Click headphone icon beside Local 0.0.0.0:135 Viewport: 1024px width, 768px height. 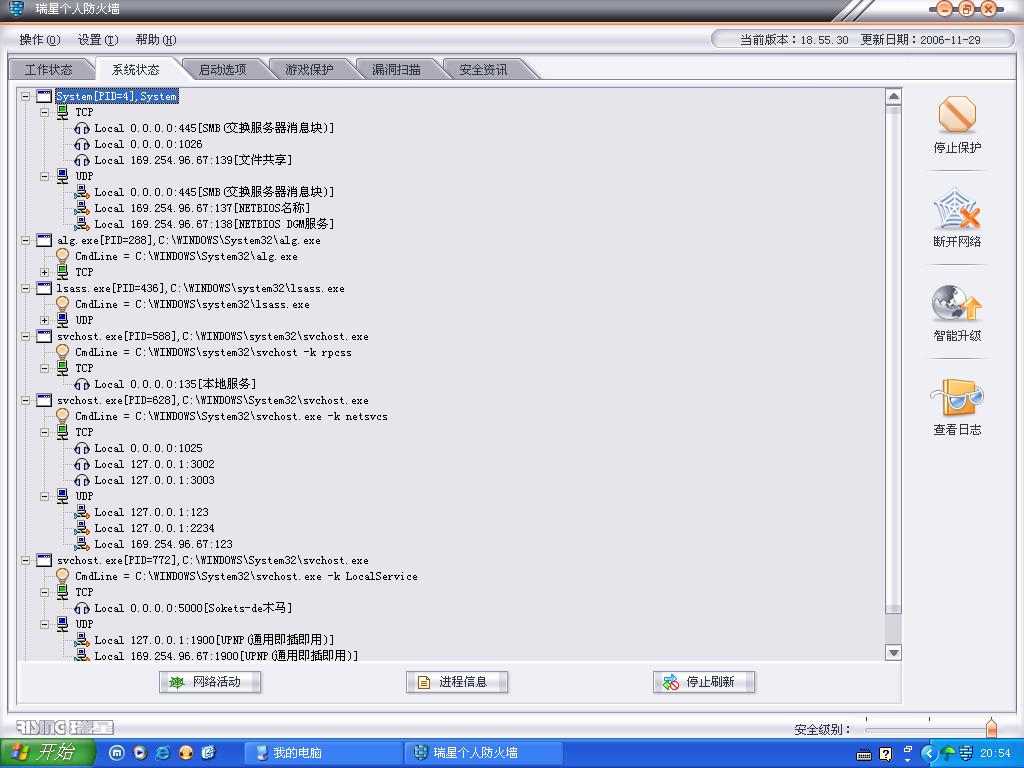(82, 384)
